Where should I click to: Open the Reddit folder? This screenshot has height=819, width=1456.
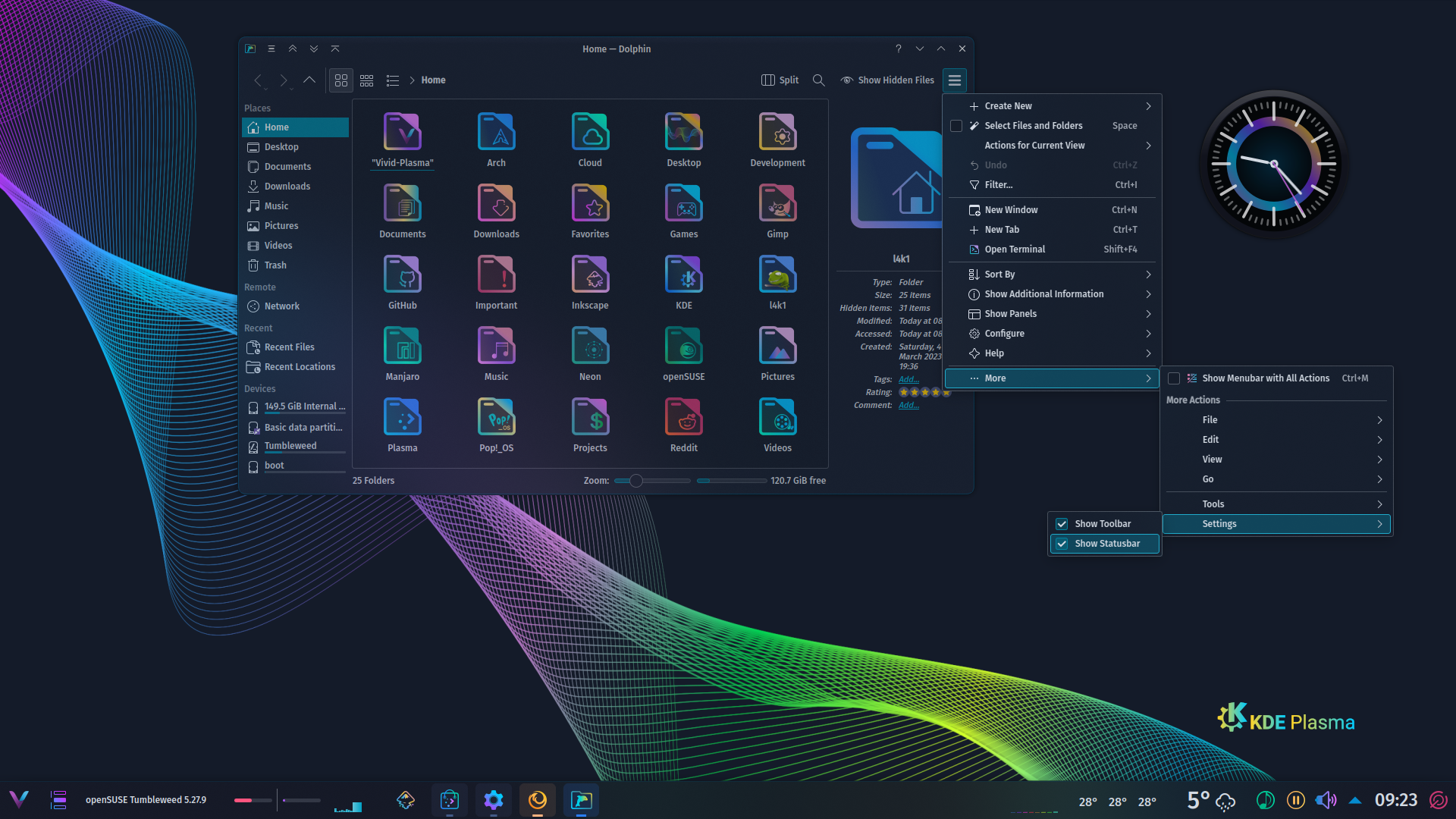point(684,425)
